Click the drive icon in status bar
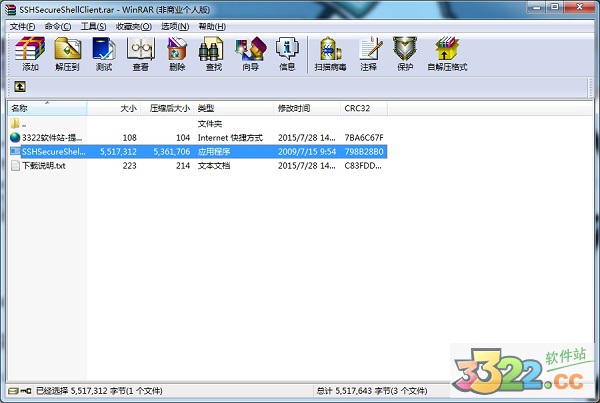Viewport: 600px width, 403px height. coord(13,391)
